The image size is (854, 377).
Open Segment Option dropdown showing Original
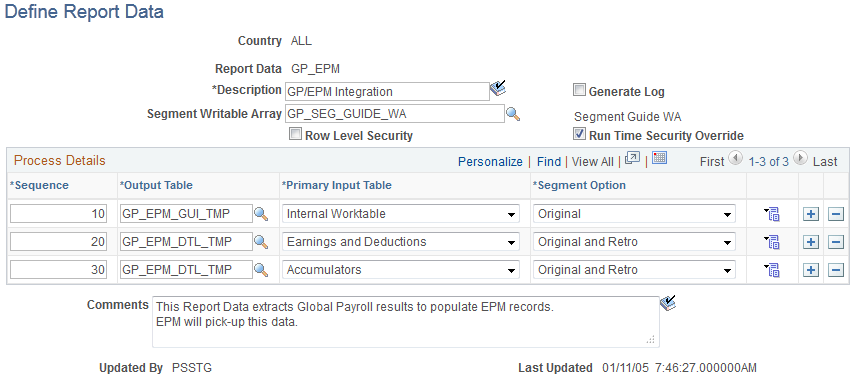(635, 214)
